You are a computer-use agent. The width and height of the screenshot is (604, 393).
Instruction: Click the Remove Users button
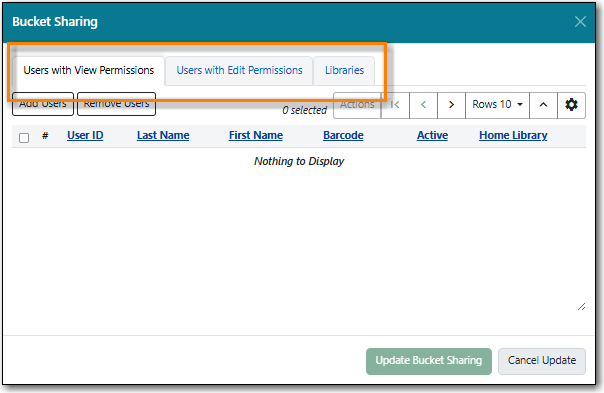coord(116,104)
